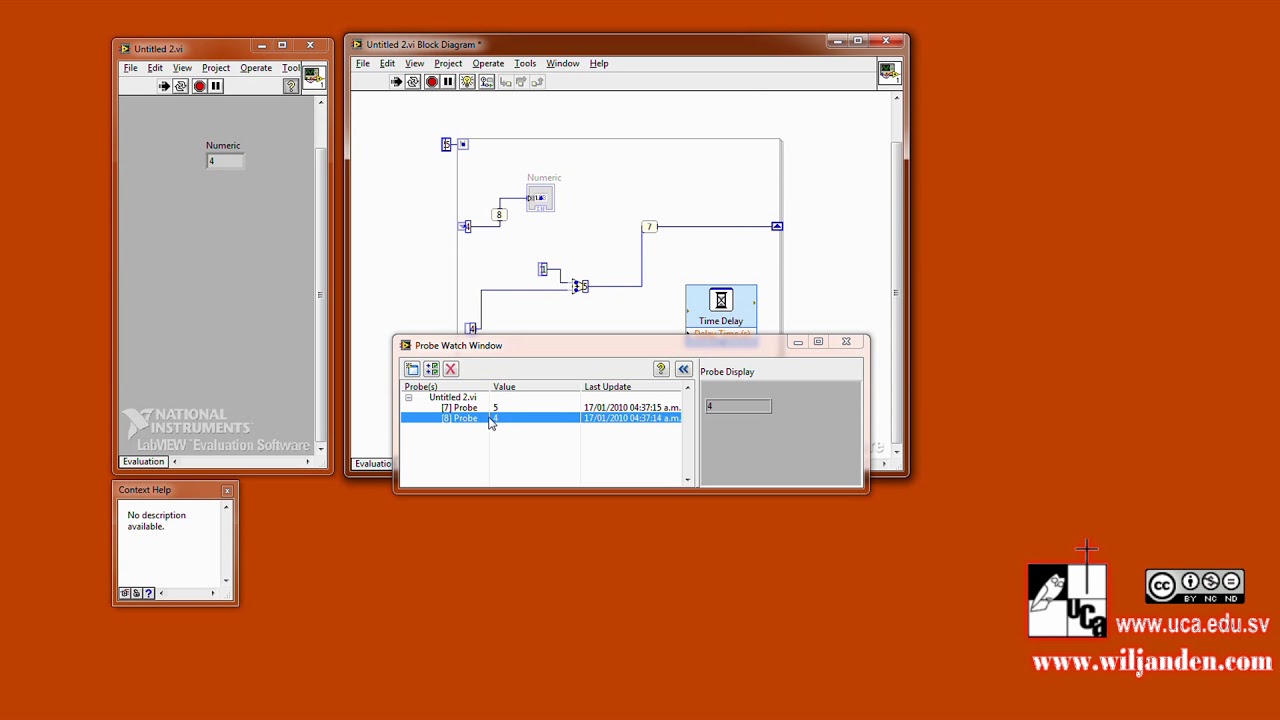Abort execution in front panel window
The image size is (1280, 720).
pos(199,86)
